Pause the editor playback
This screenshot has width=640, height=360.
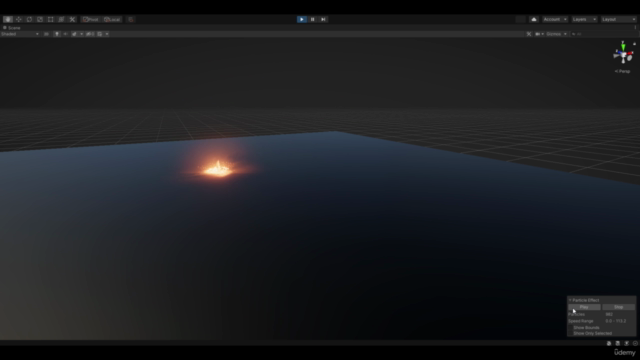coord(313,19)
